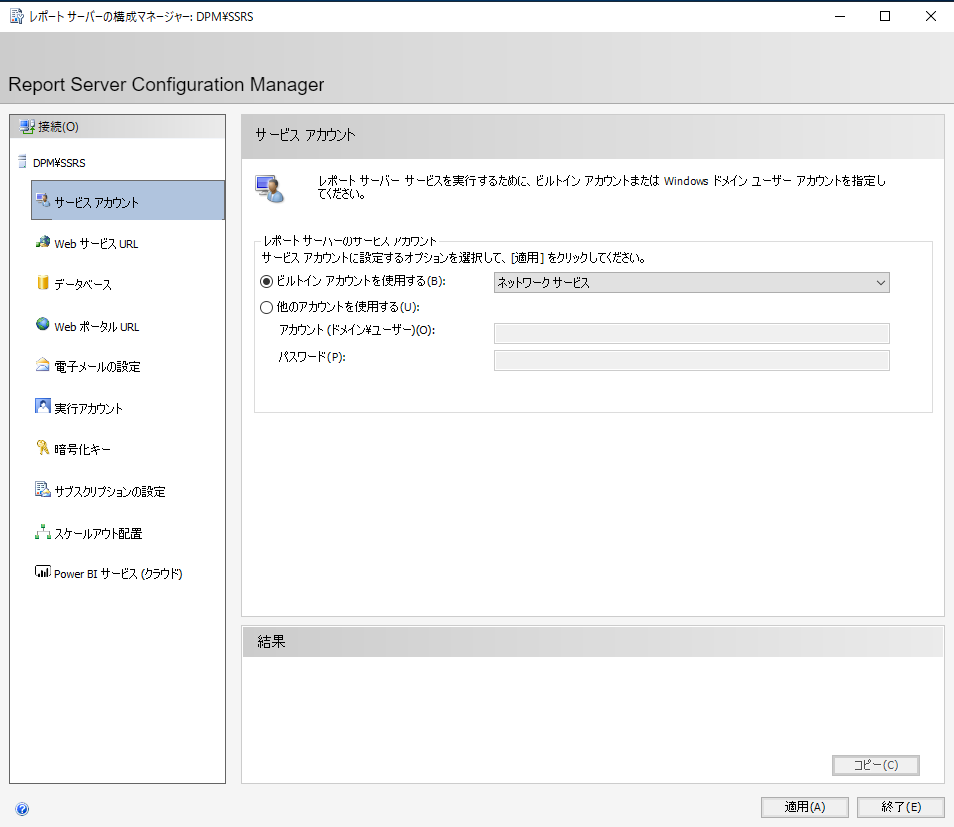Click the 接続(O) connect icon

[x=27, y=127]
